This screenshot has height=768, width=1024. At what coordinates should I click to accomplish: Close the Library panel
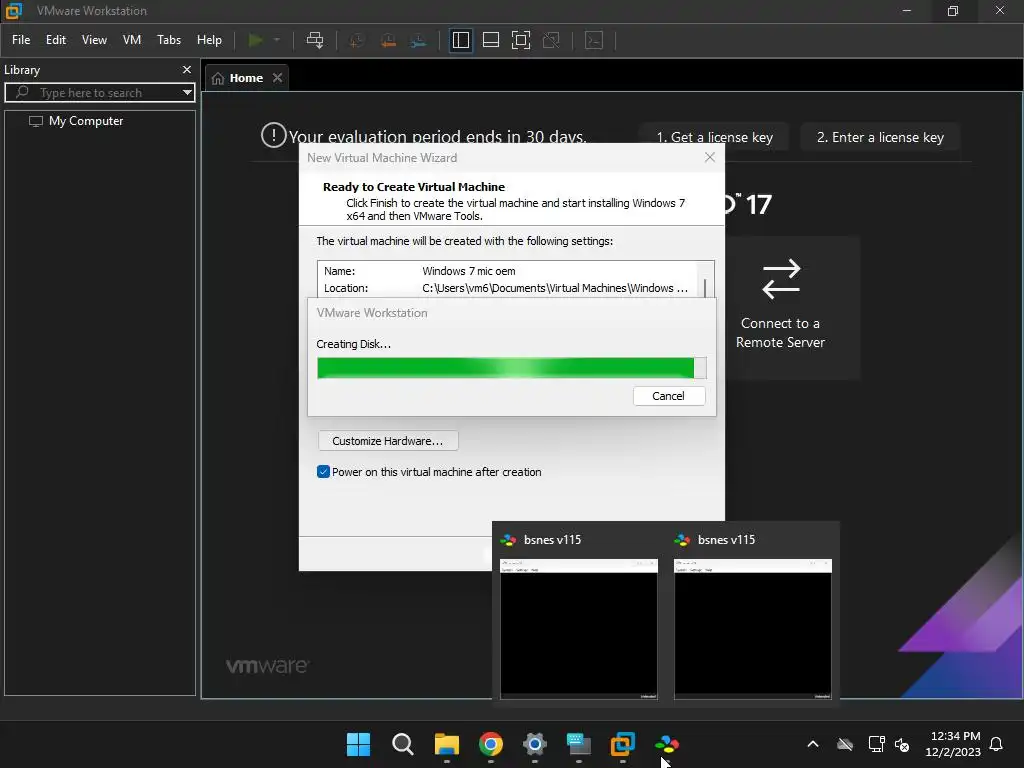[x=187, y=69]
